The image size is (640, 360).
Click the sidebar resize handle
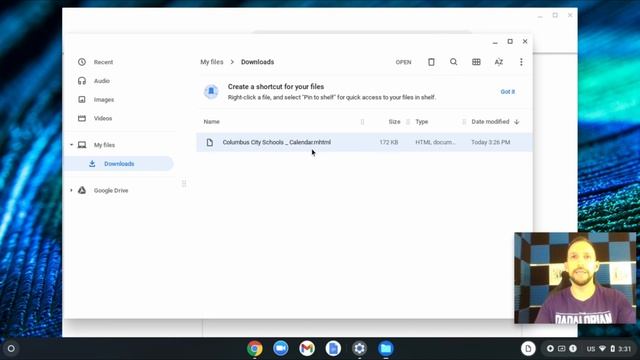point(184,184)
